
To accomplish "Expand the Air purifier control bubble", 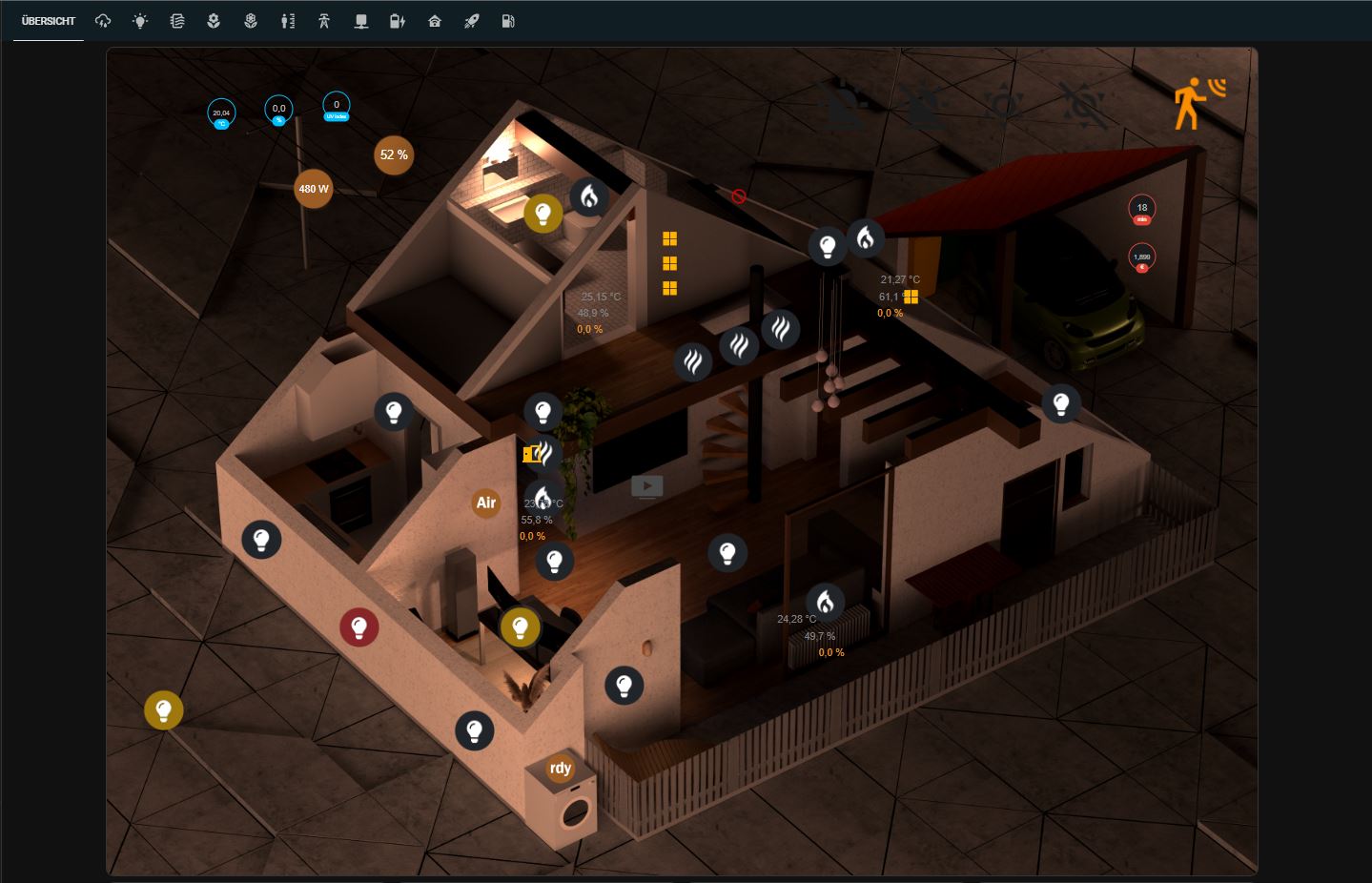I will click(486, 503).
